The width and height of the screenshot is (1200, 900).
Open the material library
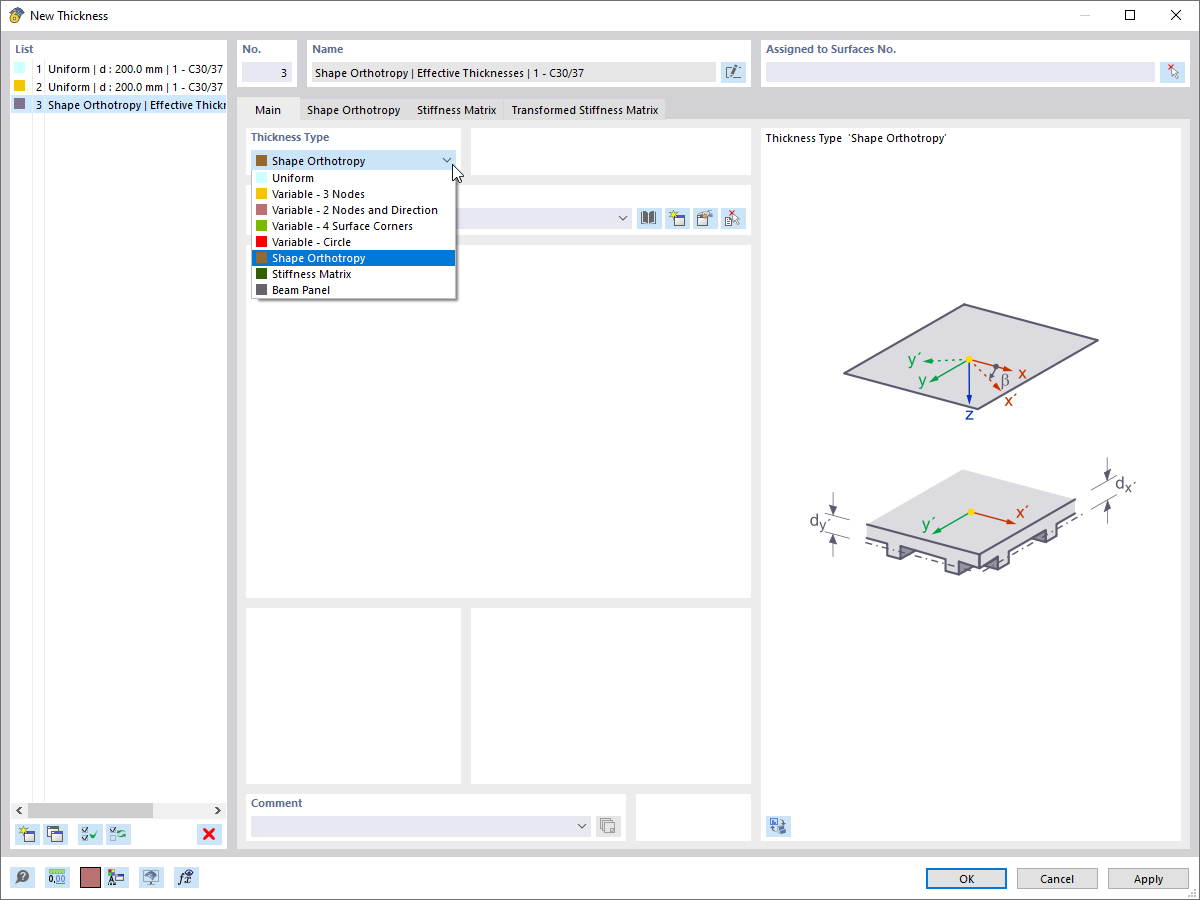[648, 218]
